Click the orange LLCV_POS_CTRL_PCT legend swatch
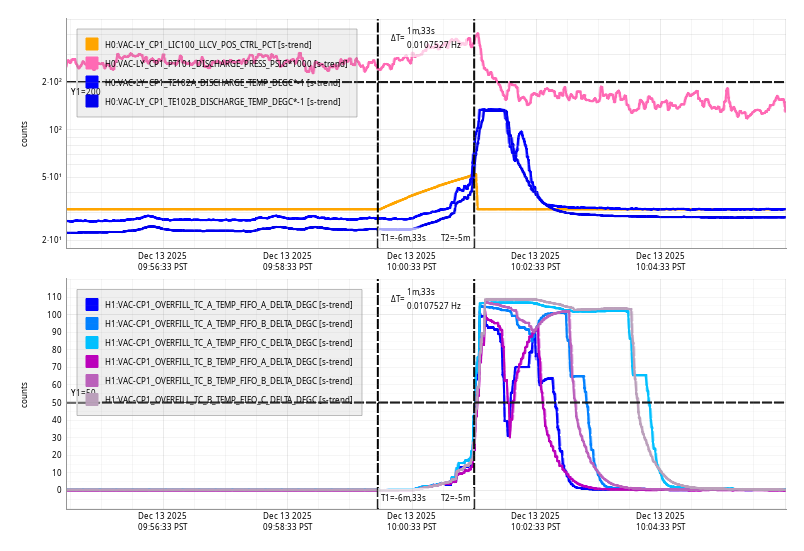The height and width of the screenshot is (551, 804). coord(92,44)
